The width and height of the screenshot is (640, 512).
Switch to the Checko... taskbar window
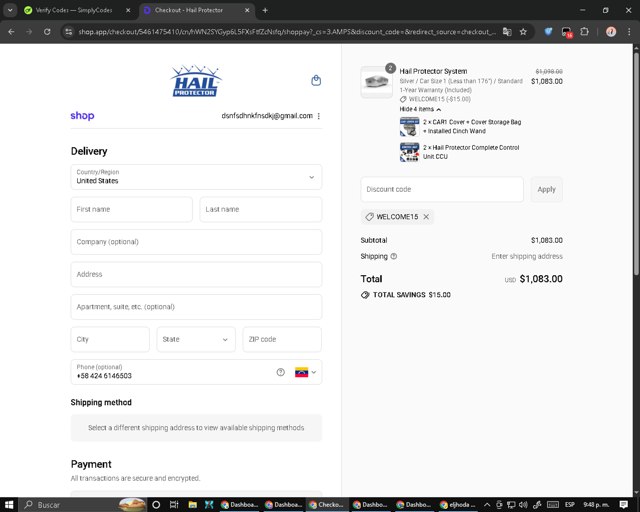tap(327, 505)
